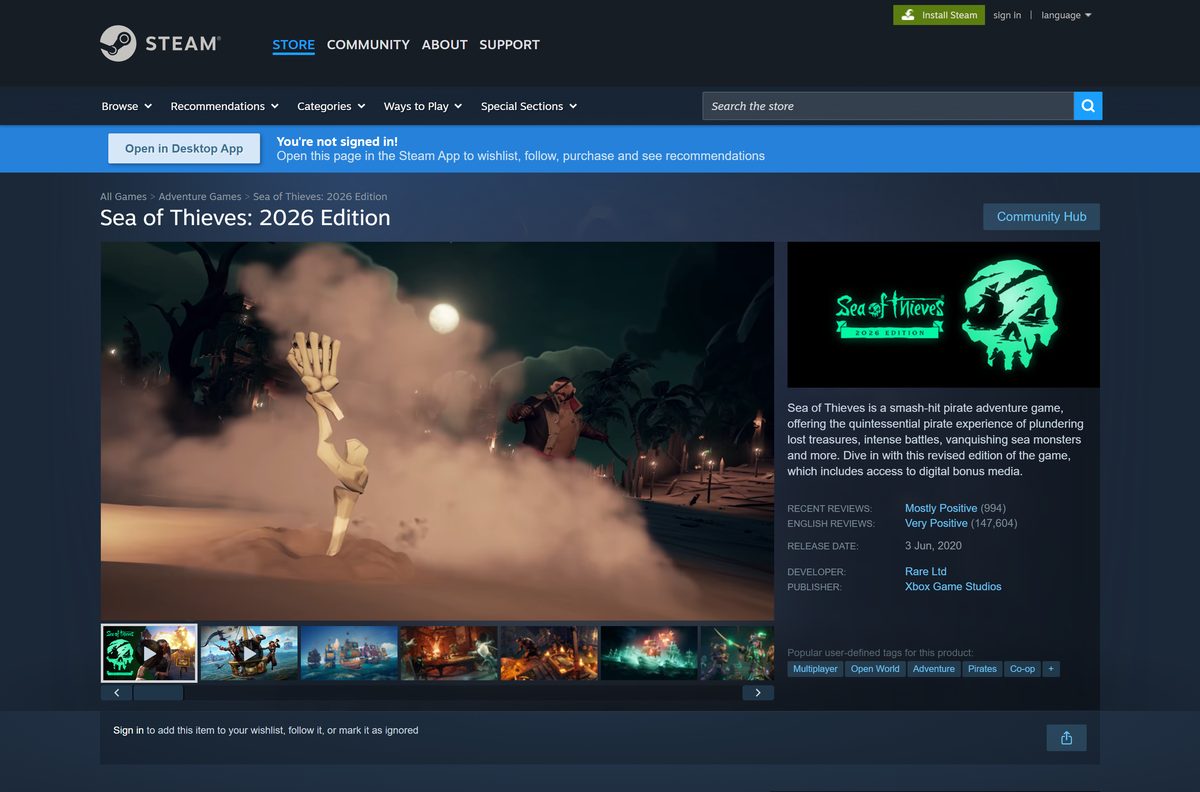Viewport: 1200px width, 792px height.
Task: Click the sign in link at top
Action: point(1007,15)
